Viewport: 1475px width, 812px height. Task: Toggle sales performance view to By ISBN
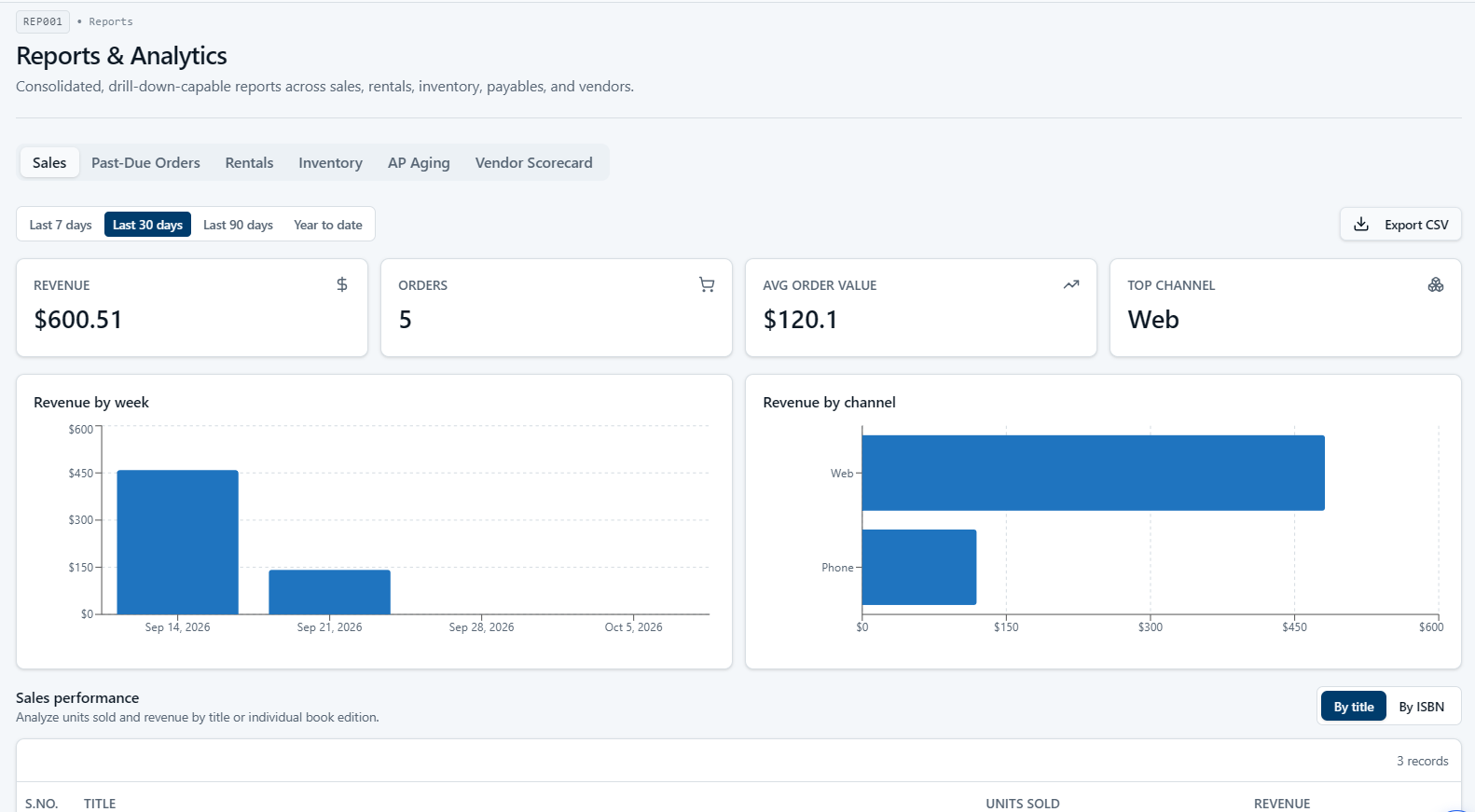click(x=1421, y=707)
